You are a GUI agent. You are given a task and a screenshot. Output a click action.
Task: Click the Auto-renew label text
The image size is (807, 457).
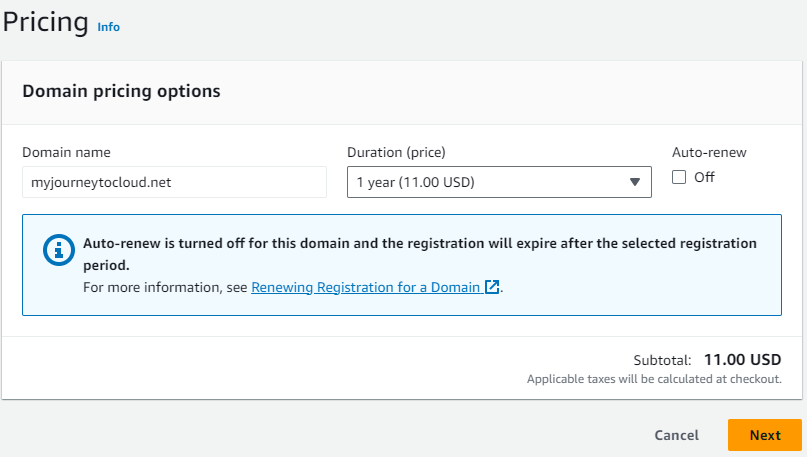coord(709,152)
